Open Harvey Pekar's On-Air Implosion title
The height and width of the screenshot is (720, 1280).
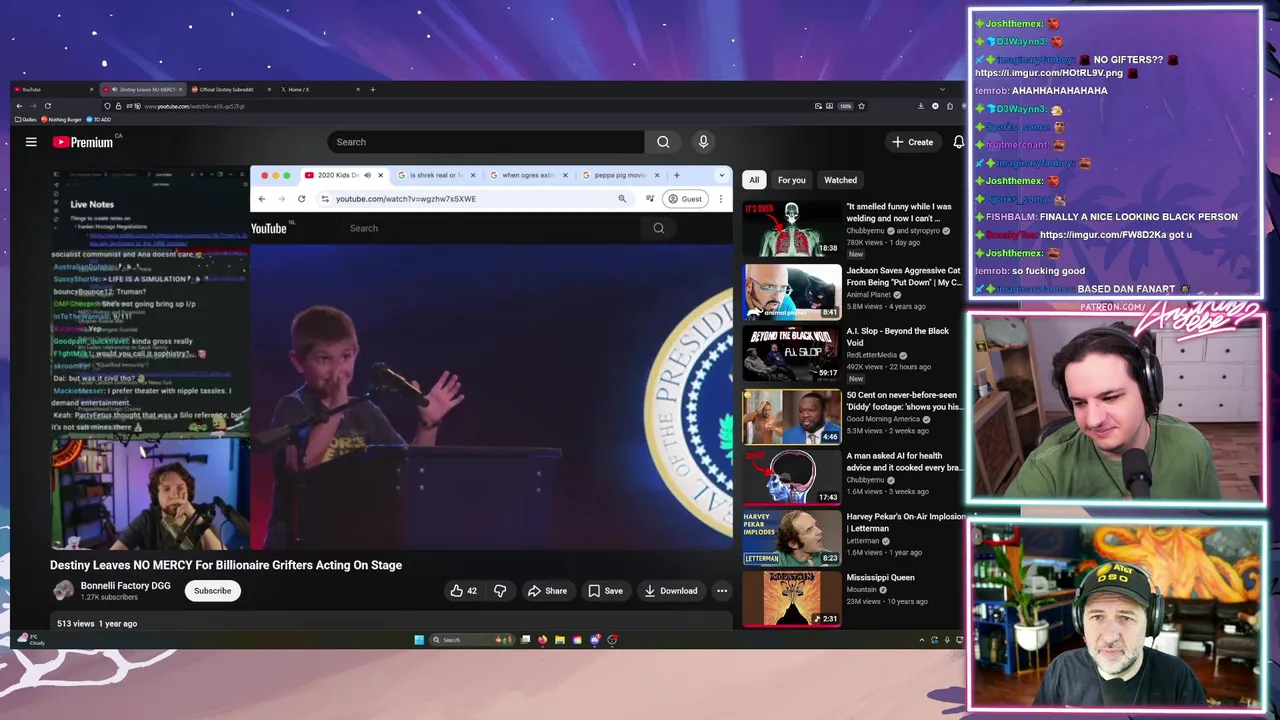pos(905,523)
